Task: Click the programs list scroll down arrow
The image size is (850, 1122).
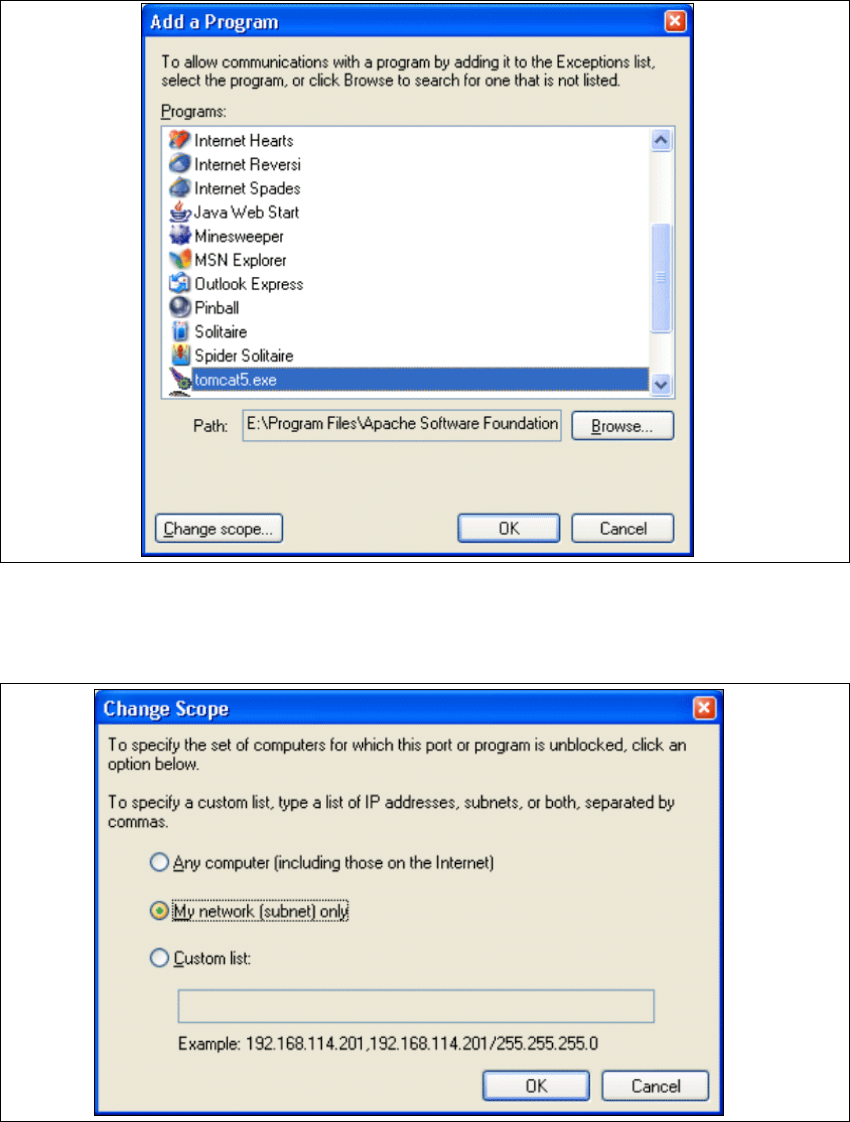Action: tap(661, 384)
